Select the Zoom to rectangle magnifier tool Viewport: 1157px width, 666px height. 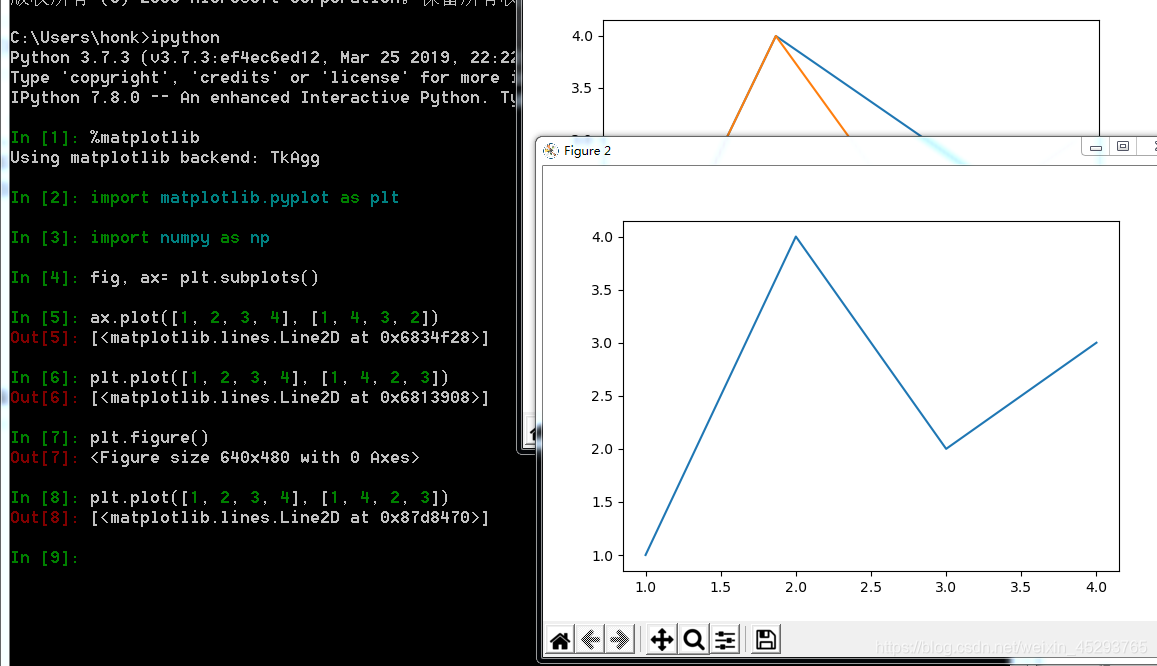click(x=694, y=639)
